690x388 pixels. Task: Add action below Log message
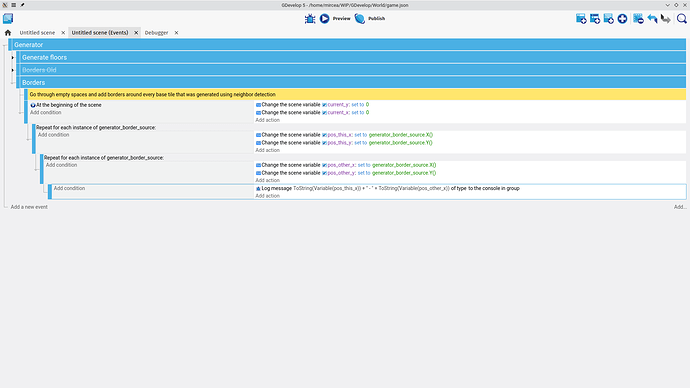click(x=268, y=196)
